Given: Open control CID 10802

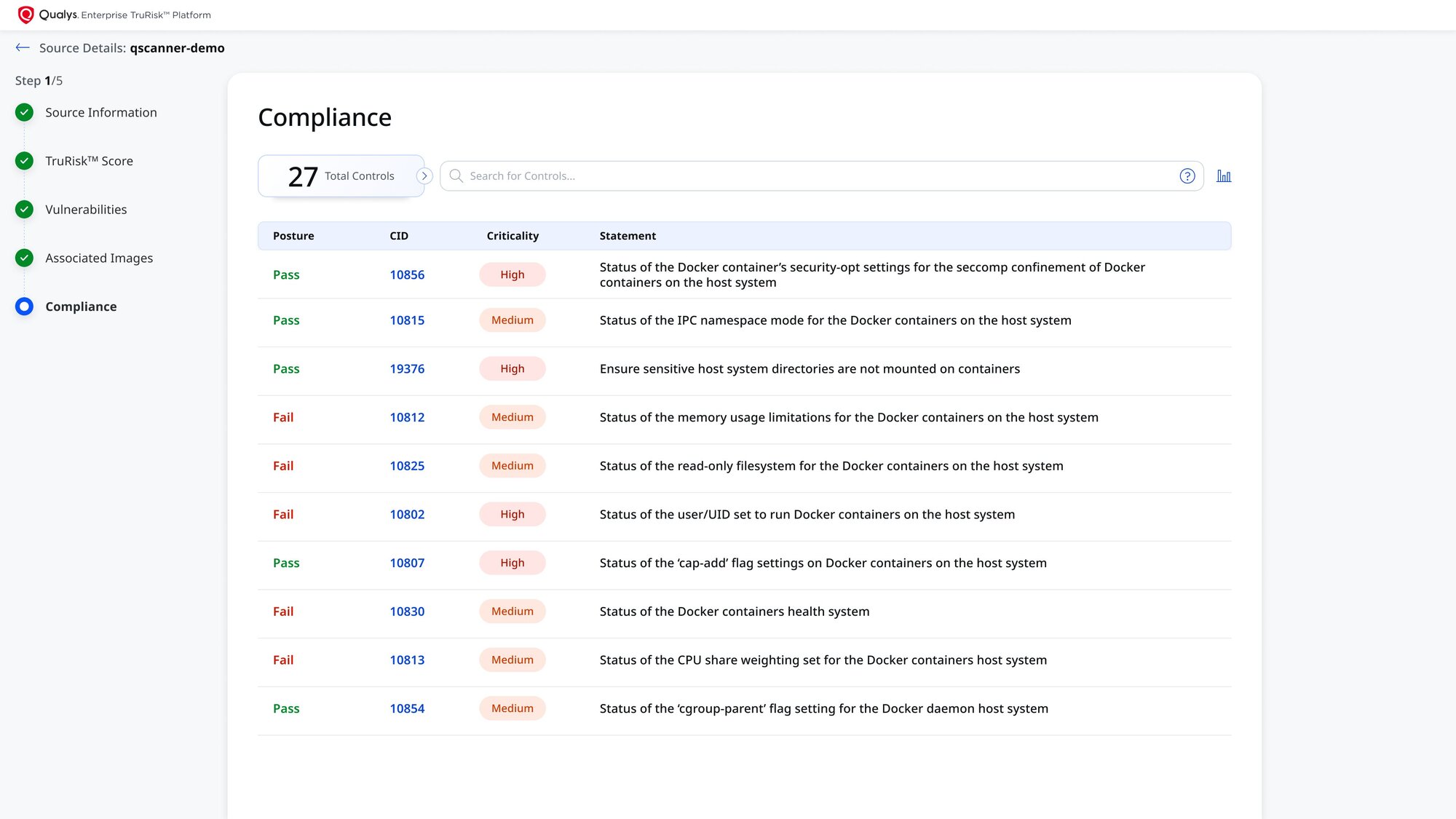Looking at the screenshot, I should 407,515.
